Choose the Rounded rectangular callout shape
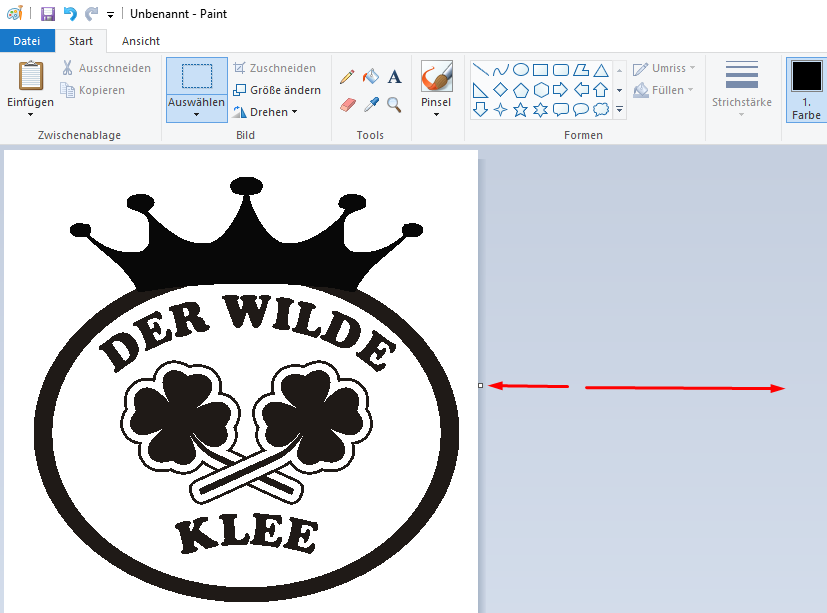The width and height of the screenshot is (827, 613). coord(561,110)
